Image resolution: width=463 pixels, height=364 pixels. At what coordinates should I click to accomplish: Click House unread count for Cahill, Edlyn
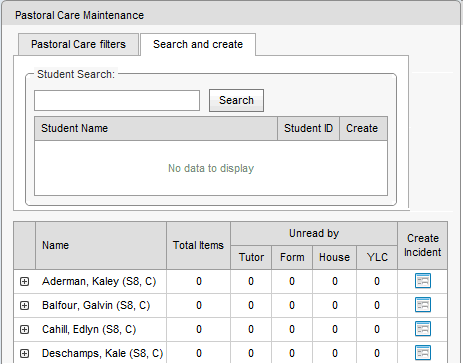coord(335,330)
